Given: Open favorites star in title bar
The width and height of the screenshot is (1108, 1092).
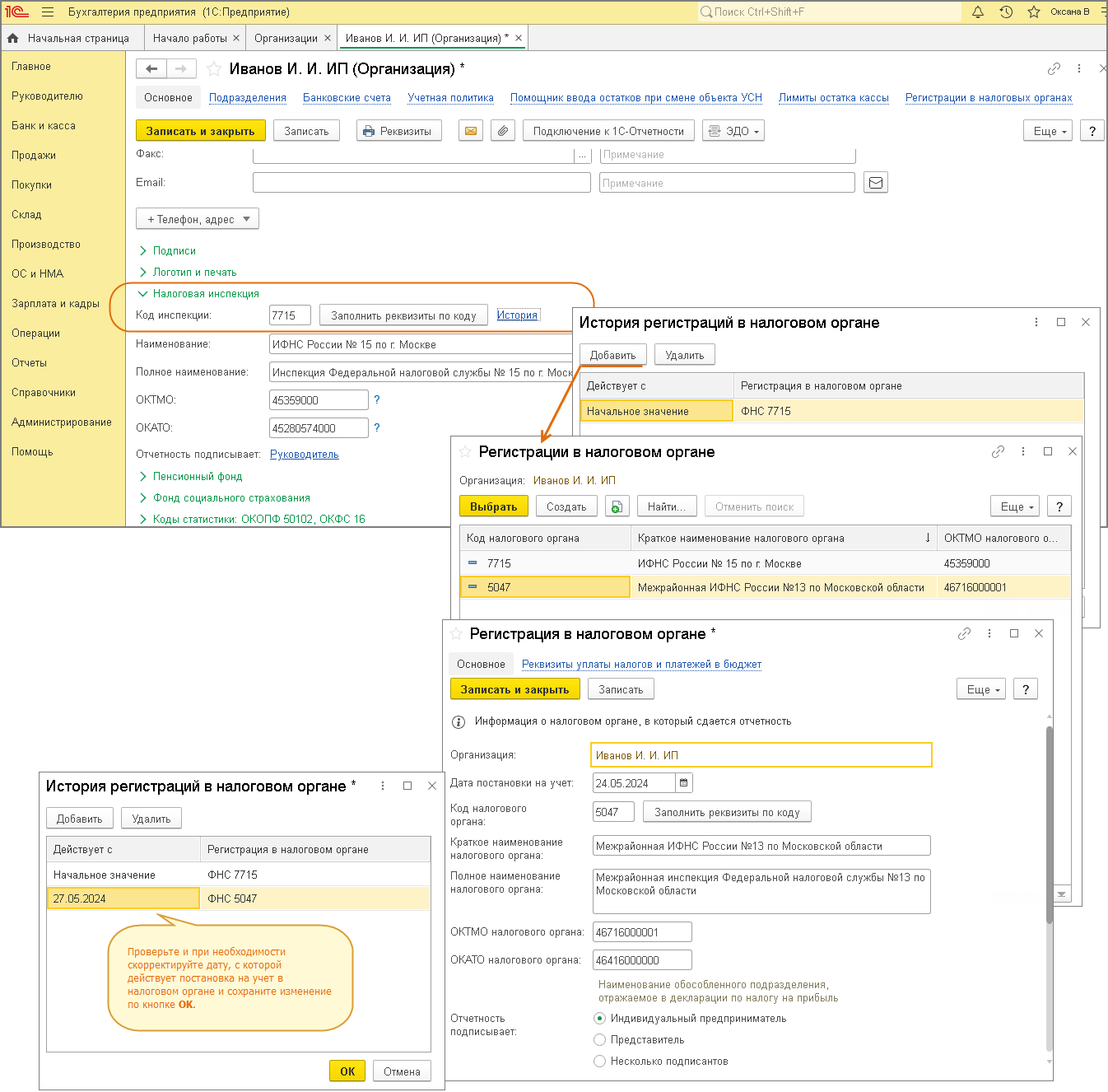Looking at the screenshot, I should (x=1034, y=12).
